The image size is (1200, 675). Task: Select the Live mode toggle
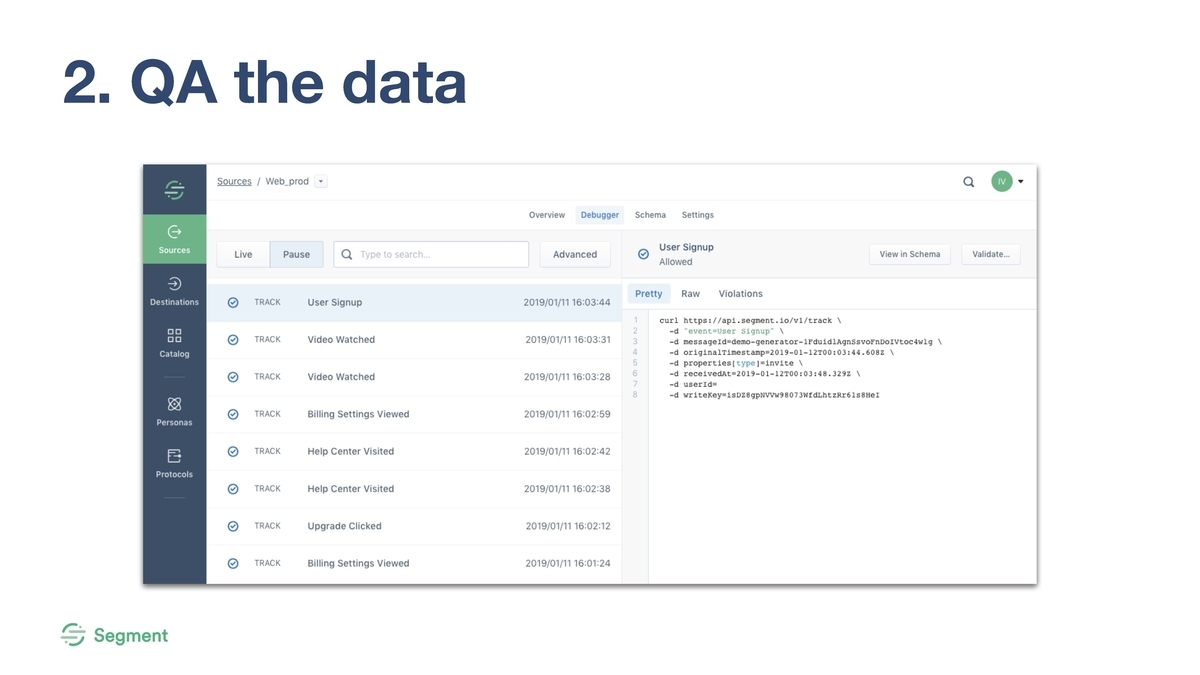243,254
